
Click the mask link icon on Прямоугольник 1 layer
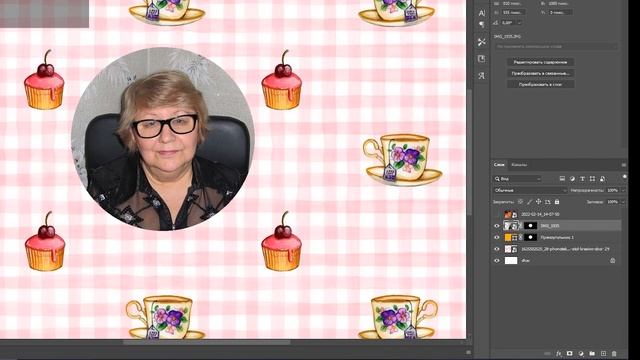coord(521,237)
